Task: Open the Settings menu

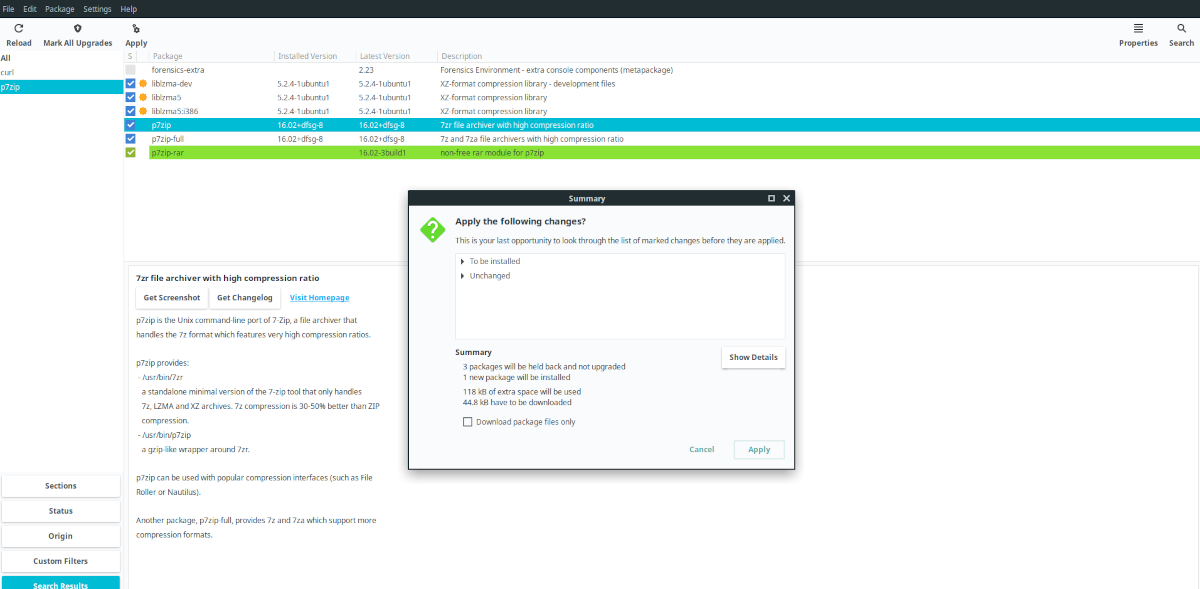Action: 97,8
